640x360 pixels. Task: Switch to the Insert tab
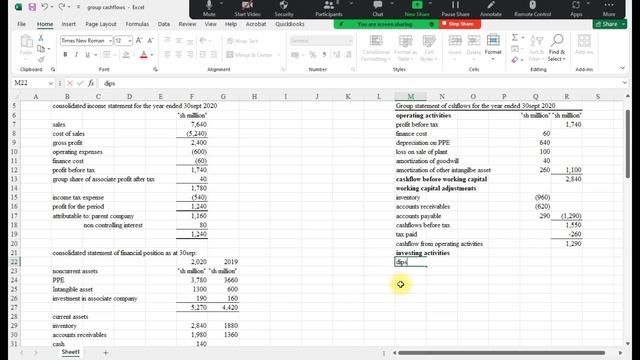pos(69,24)
